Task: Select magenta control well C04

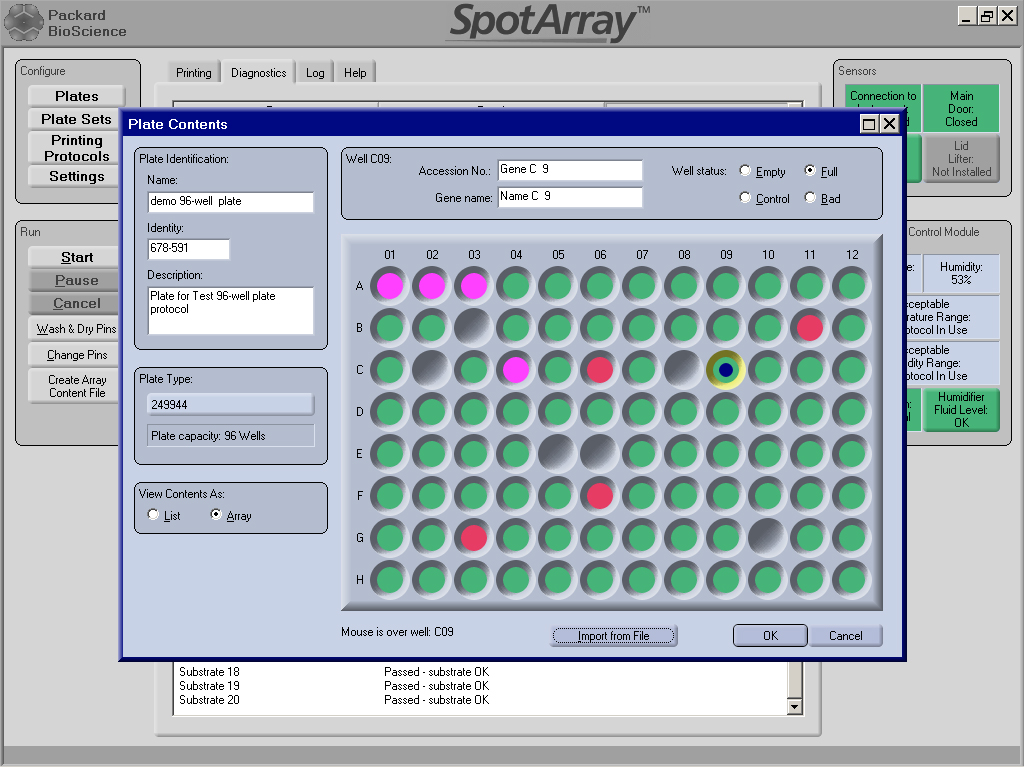Action: pyautogui.click(x=516, y=370)
